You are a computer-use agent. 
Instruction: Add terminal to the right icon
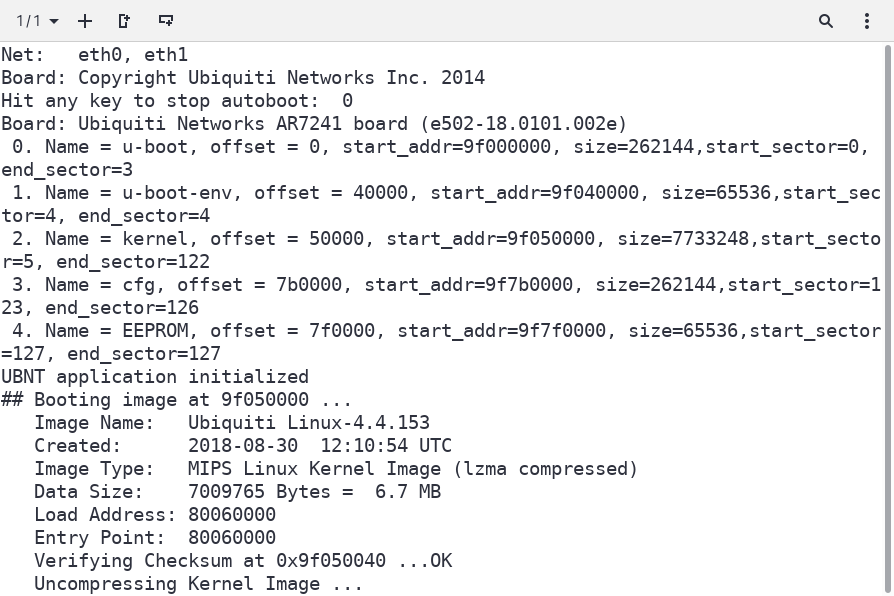124,21
